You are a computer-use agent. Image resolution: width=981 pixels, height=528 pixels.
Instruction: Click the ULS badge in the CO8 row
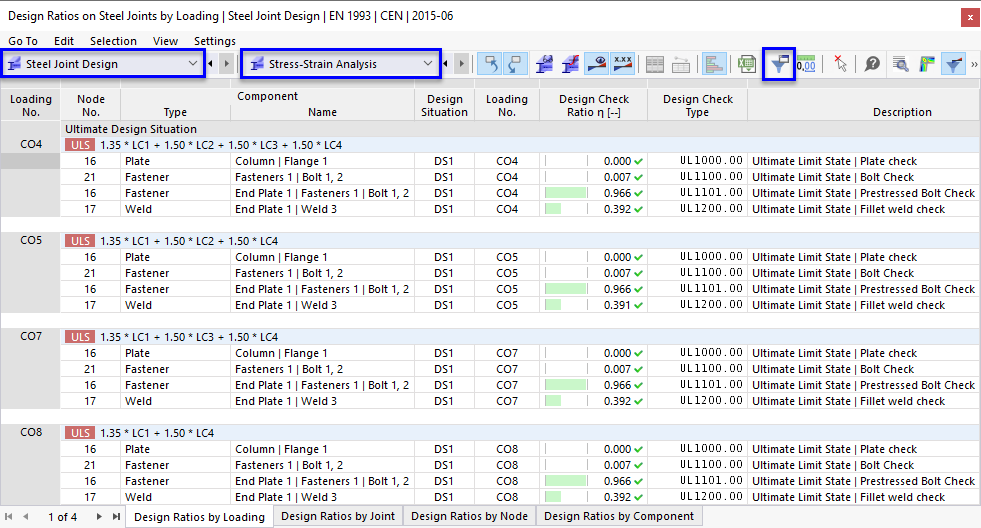tap(80, 433)
